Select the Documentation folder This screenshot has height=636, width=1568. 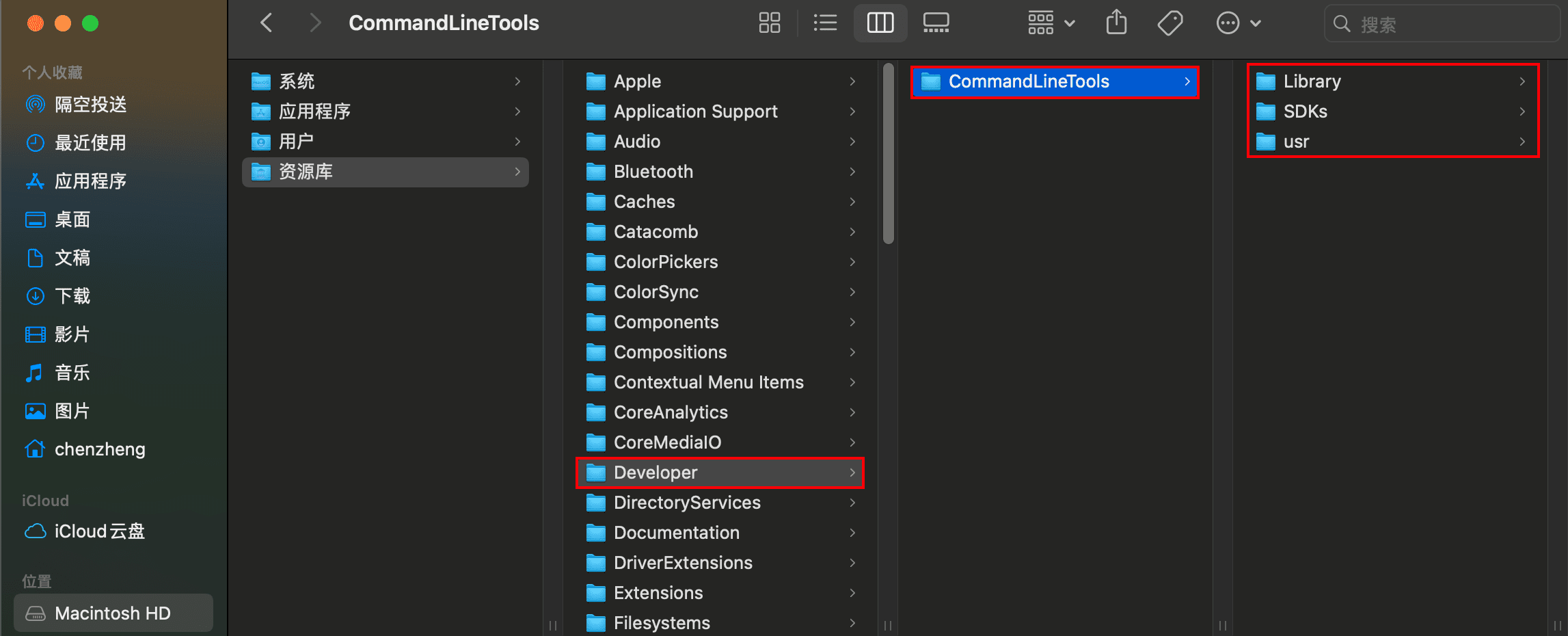(720, 533)
